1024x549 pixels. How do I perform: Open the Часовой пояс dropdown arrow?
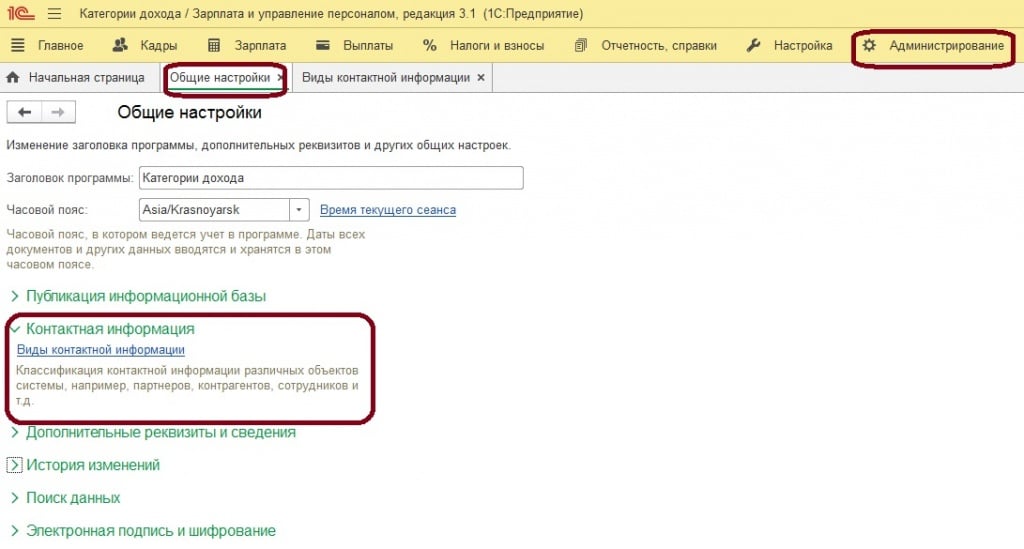coord(299,210)
